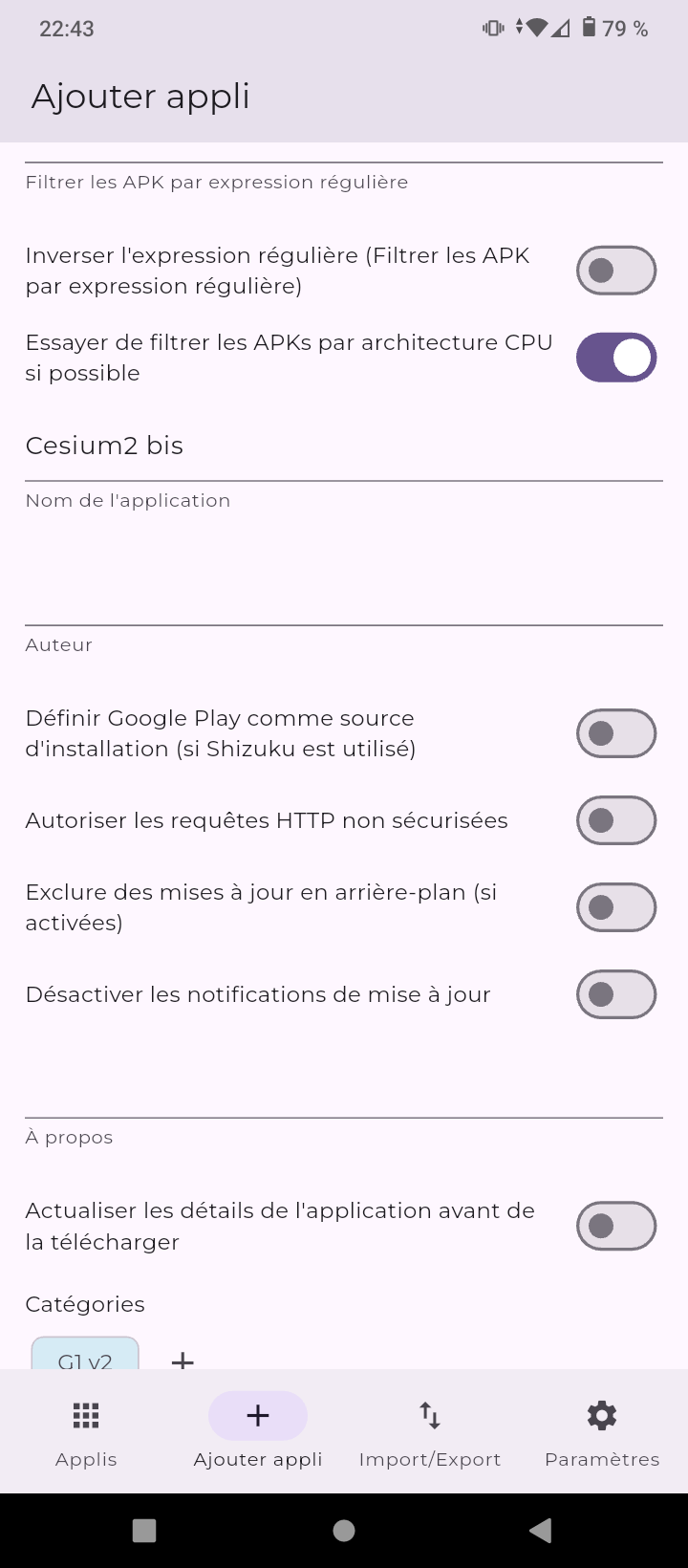
Task: Toggle exclude from background updates
Action: (x=616, y=907)
